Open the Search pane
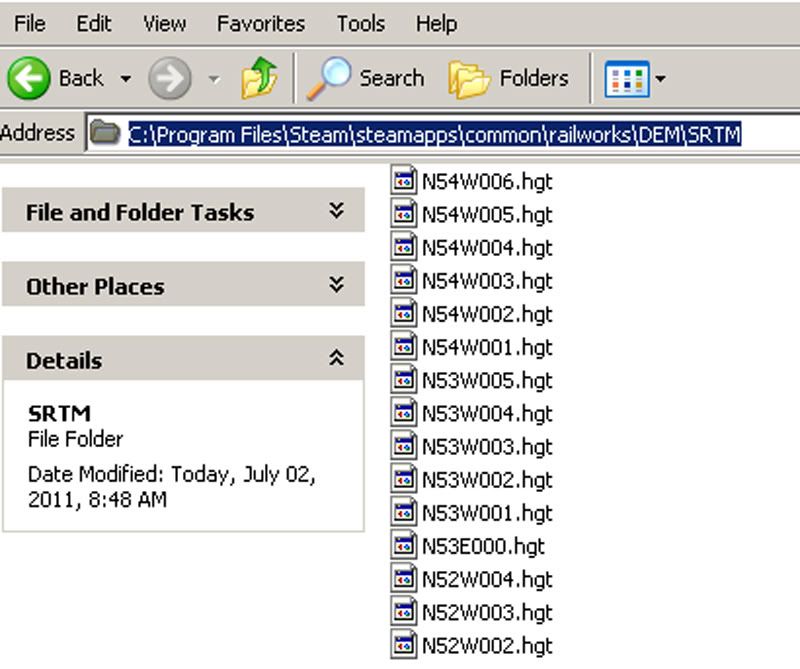The image size is (800, 669). coord(366,78)
